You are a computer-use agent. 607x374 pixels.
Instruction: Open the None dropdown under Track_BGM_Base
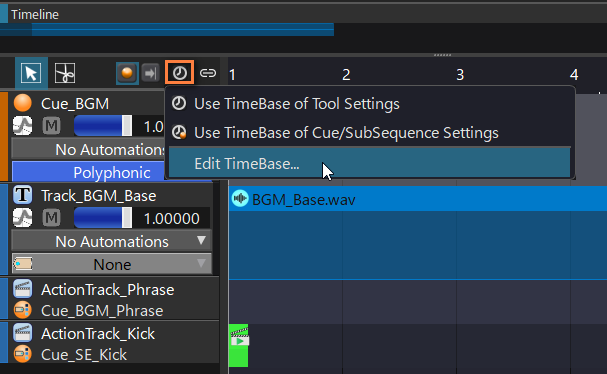click(x=112, y=264)
